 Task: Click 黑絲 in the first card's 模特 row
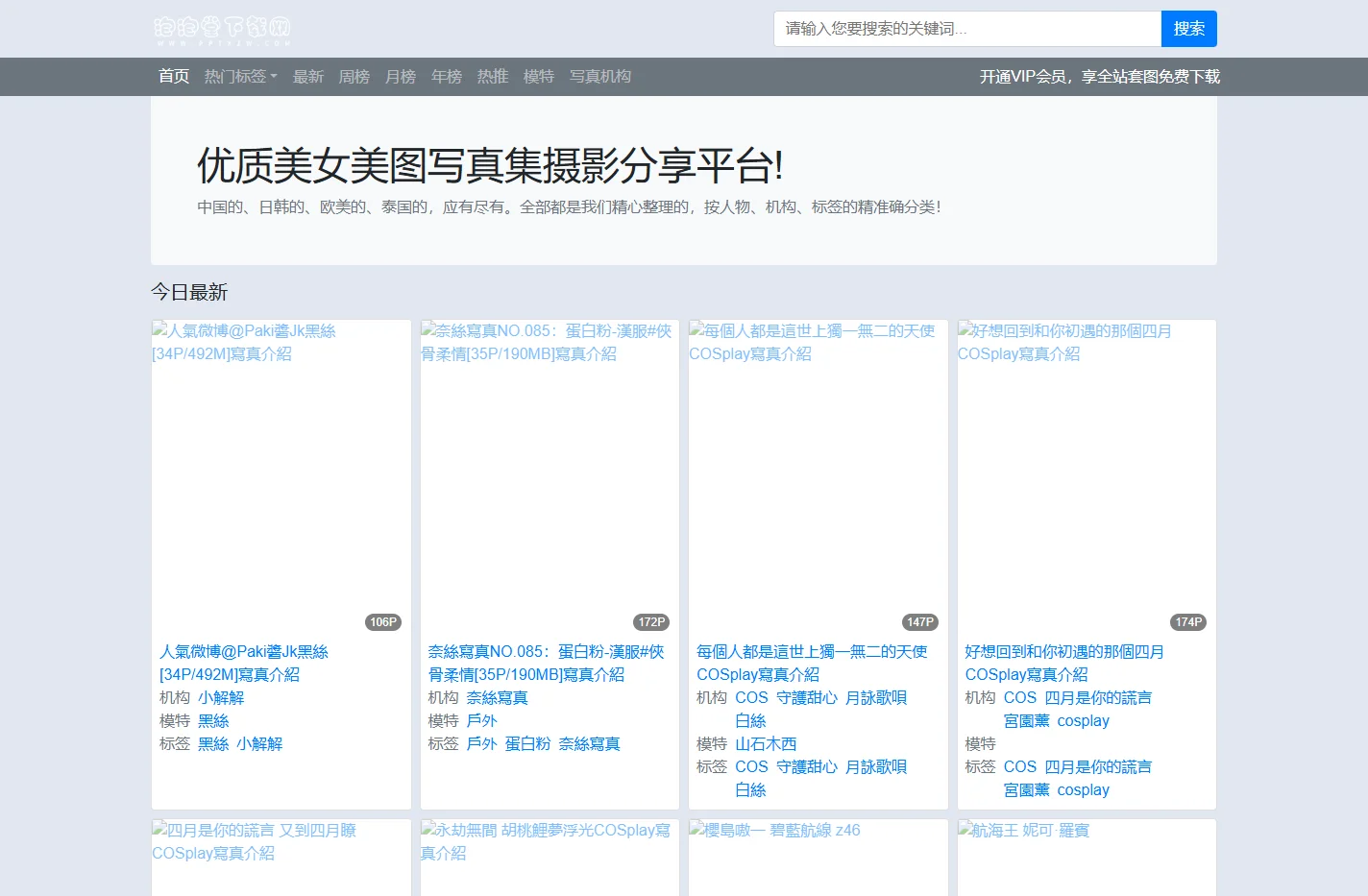[213, 721]
